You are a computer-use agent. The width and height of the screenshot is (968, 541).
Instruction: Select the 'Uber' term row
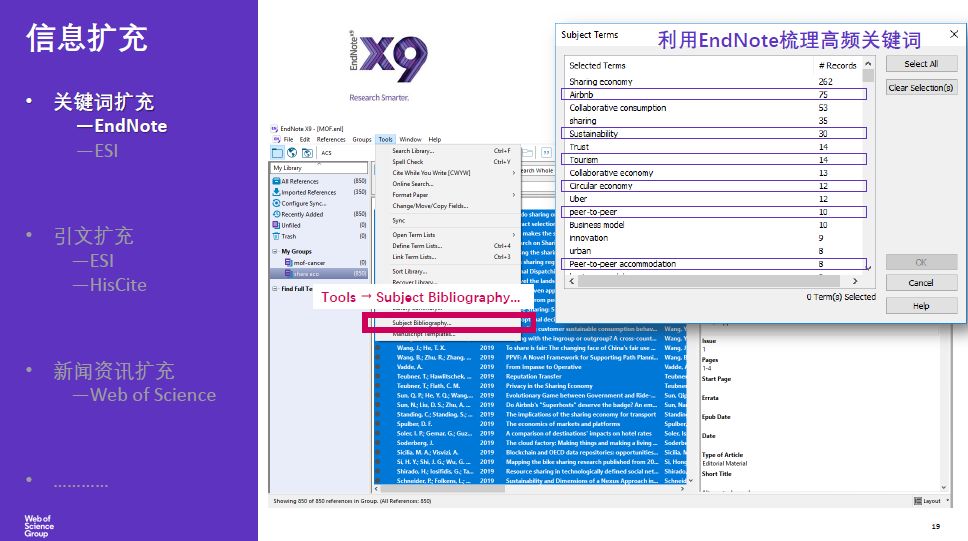(714, 199)
